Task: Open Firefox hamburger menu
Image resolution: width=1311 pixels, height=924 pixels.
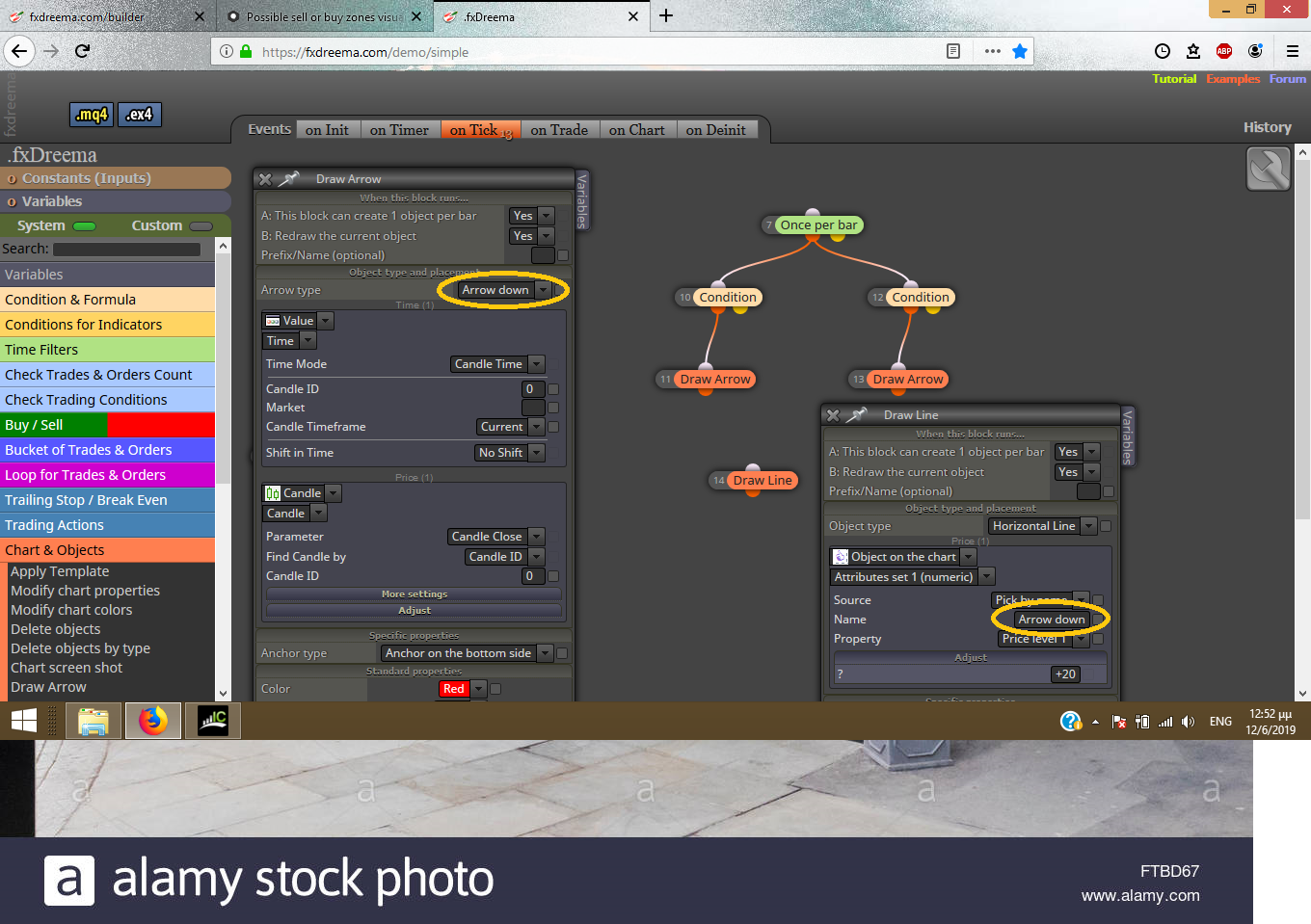Action: (x=1293, y=51)
